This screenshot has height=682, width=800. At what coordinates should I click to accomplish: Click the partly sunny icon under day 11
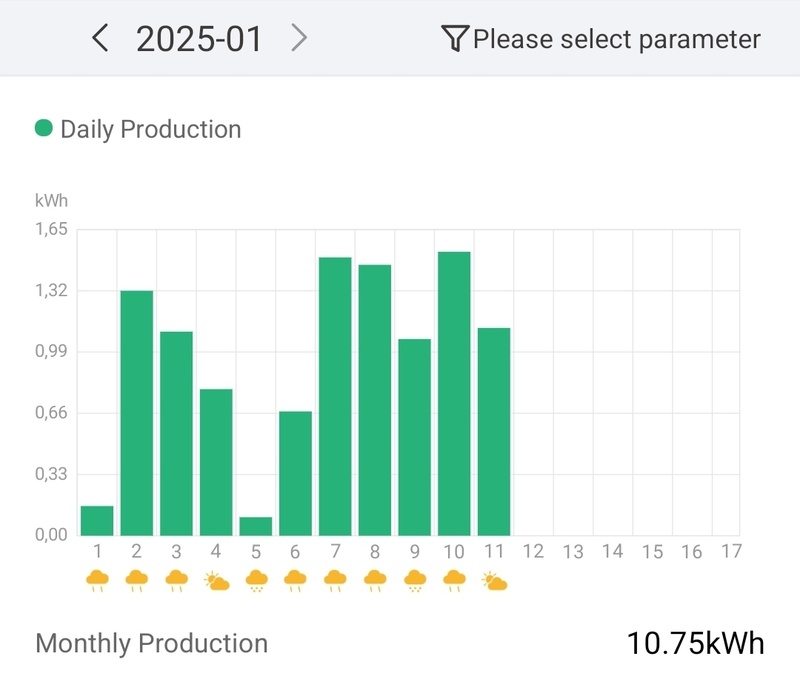coord(494,580)
